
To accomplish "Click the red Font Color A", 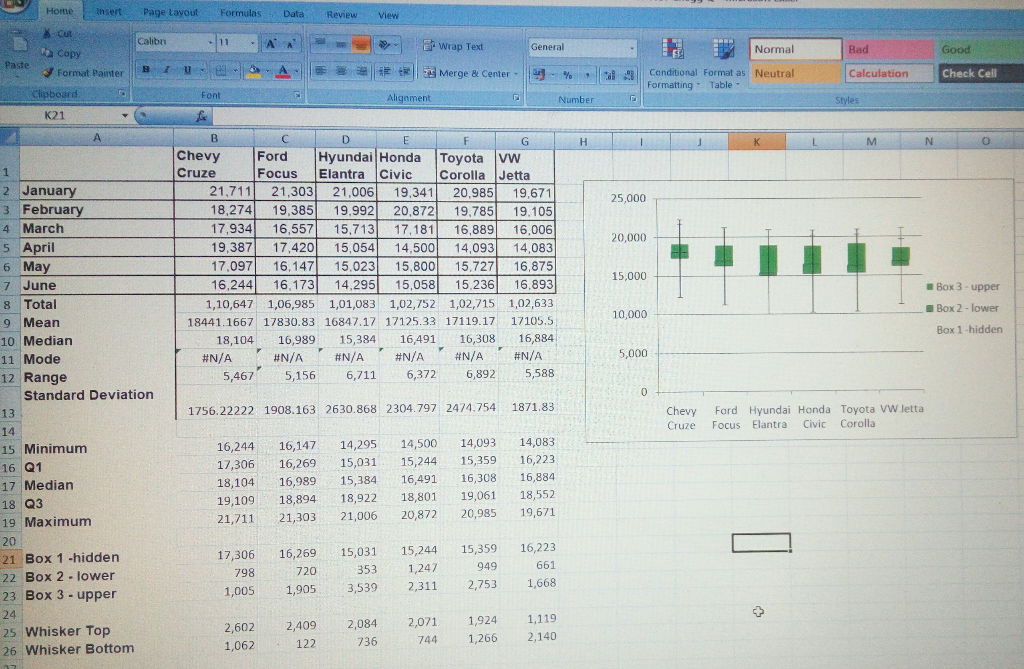I will point(282,71).
